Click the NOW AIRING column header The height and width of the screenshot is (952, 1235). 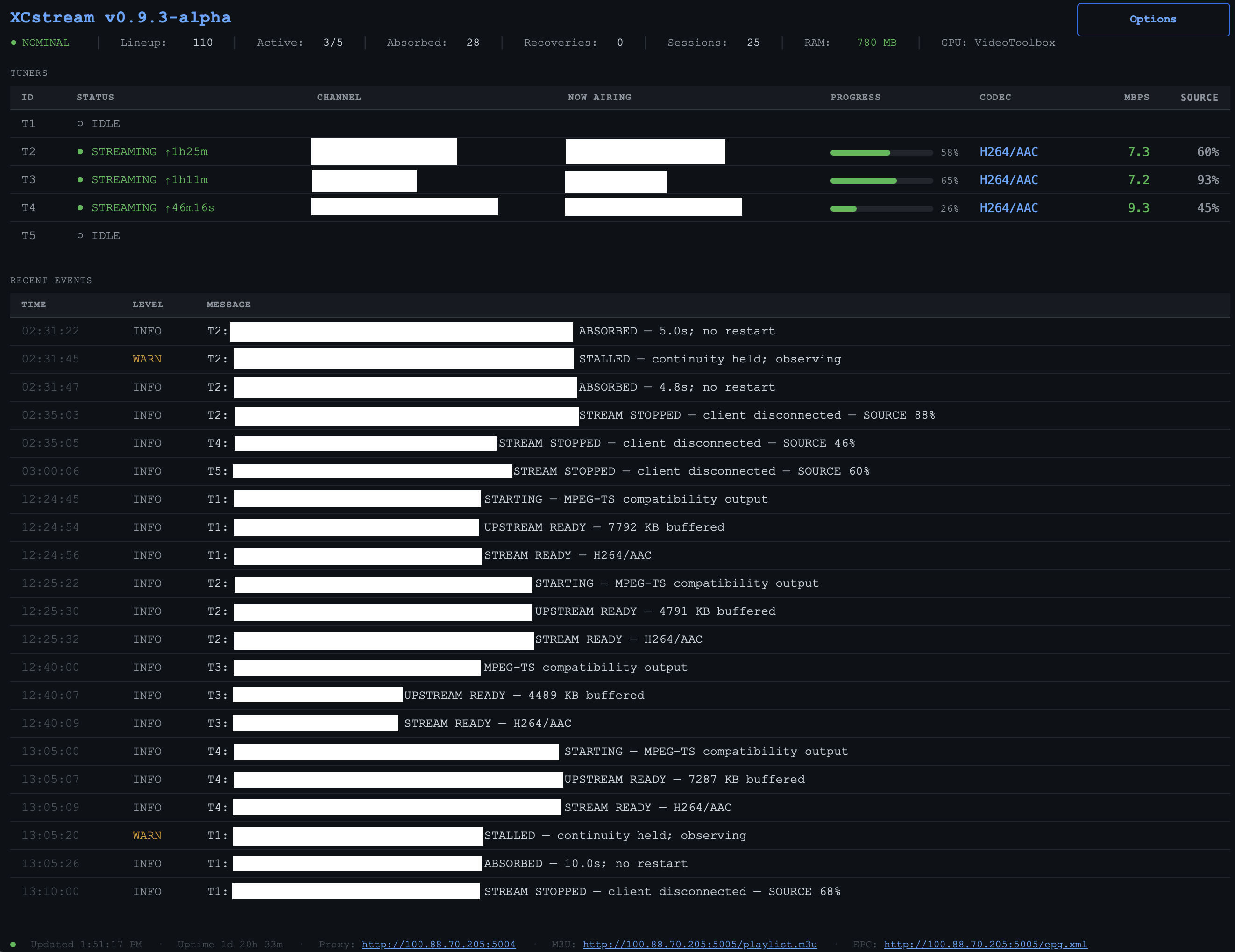(x=599, y=97)
